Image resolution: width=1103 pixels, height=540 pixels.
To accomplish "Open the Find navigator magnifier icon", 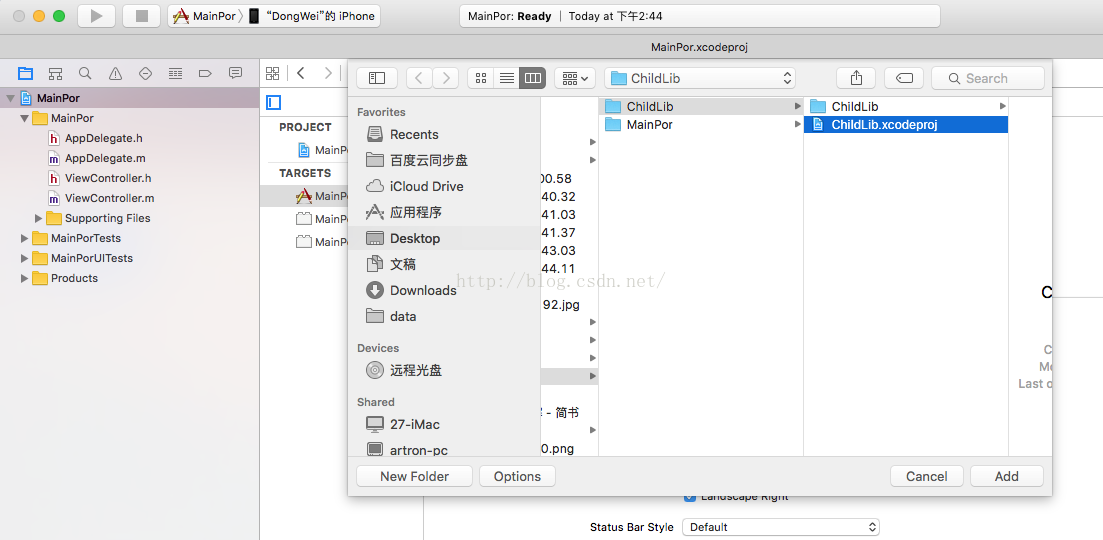I will point(85,73).
